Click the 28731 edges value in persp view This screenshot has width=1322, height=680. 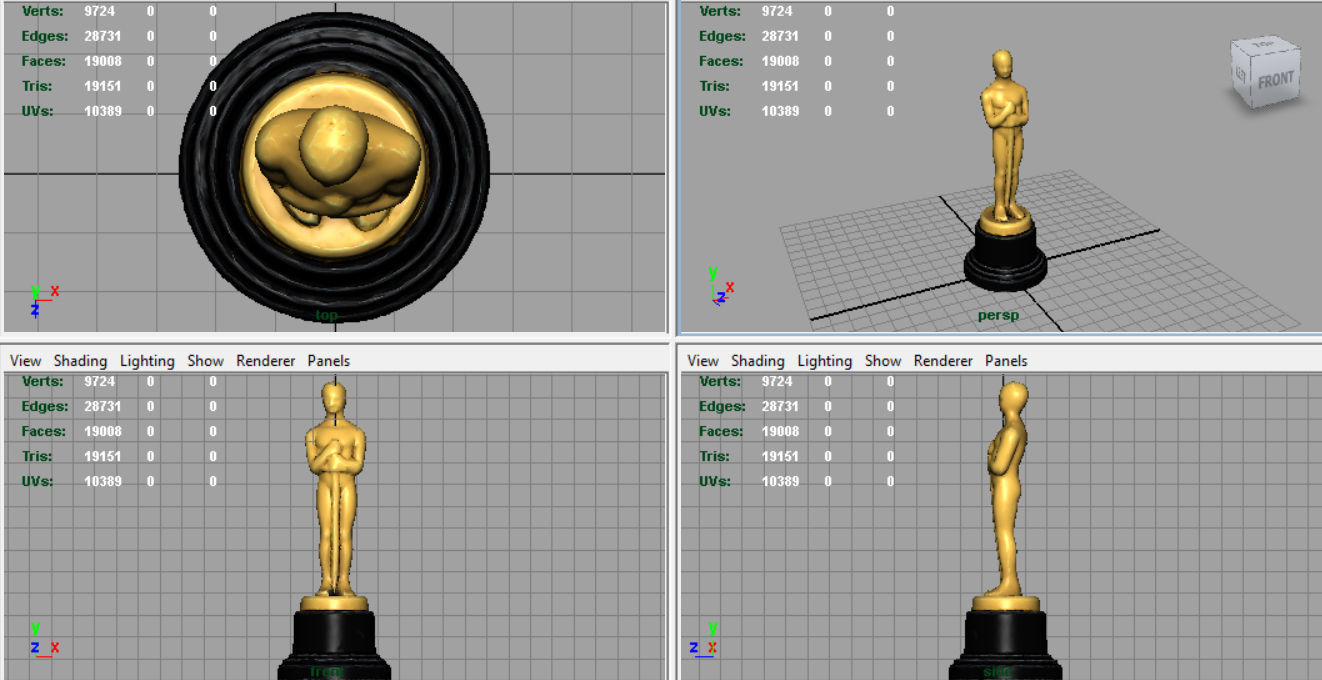pos(780,36)
